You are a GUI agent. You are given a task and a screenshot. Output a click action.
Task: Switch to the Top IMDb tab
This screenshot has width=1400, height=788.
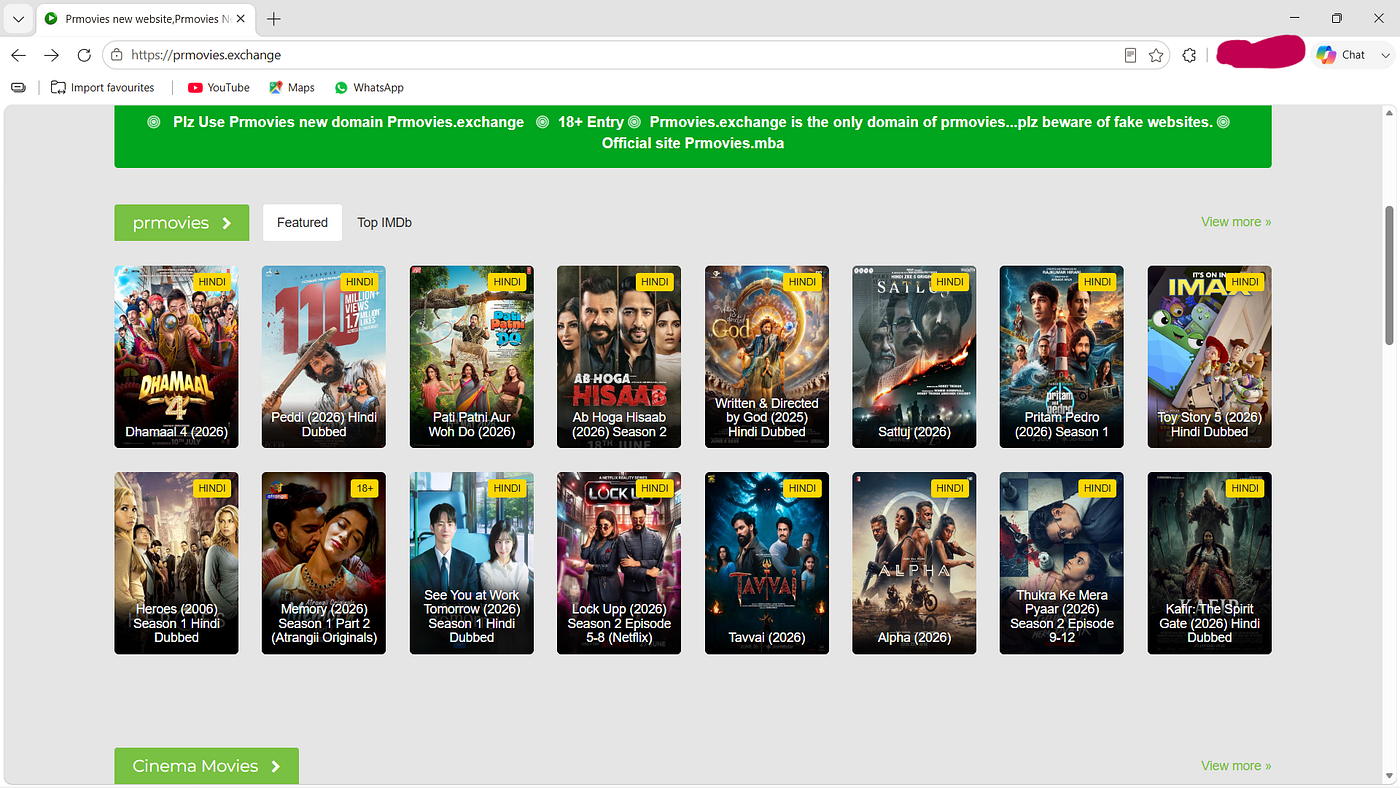384,223
